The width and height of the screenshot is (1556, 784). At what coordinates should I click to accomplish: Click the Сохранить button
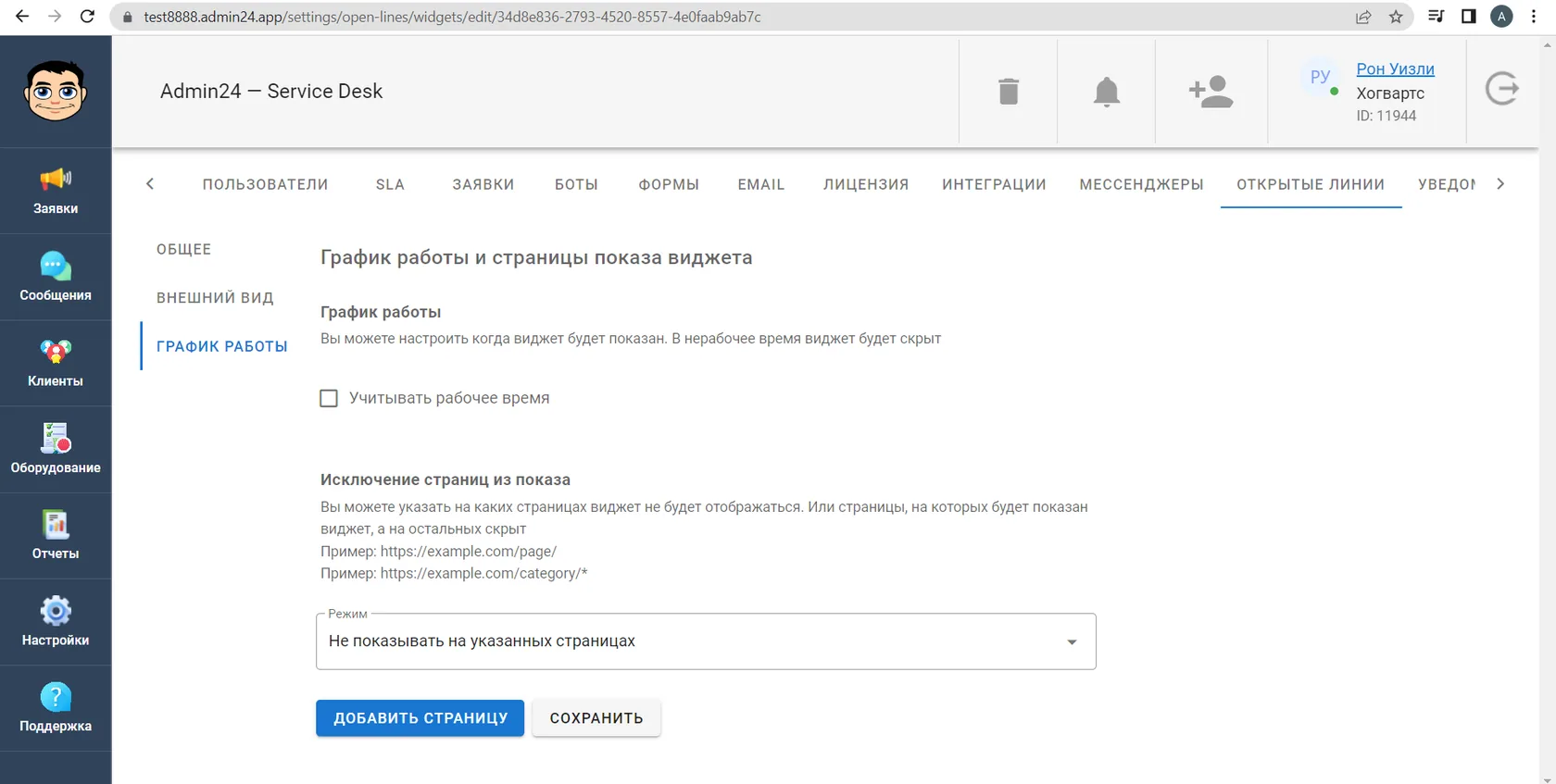tap(596, 718)
